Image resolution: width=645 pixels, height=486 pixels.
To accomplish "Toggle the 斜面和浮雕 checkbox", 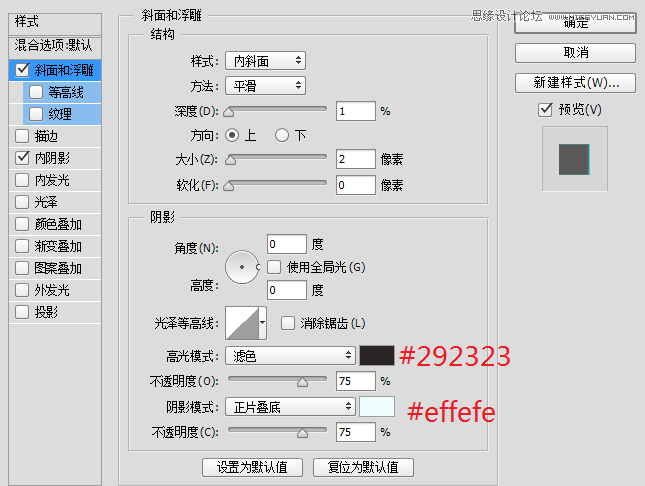I will 22,70.
